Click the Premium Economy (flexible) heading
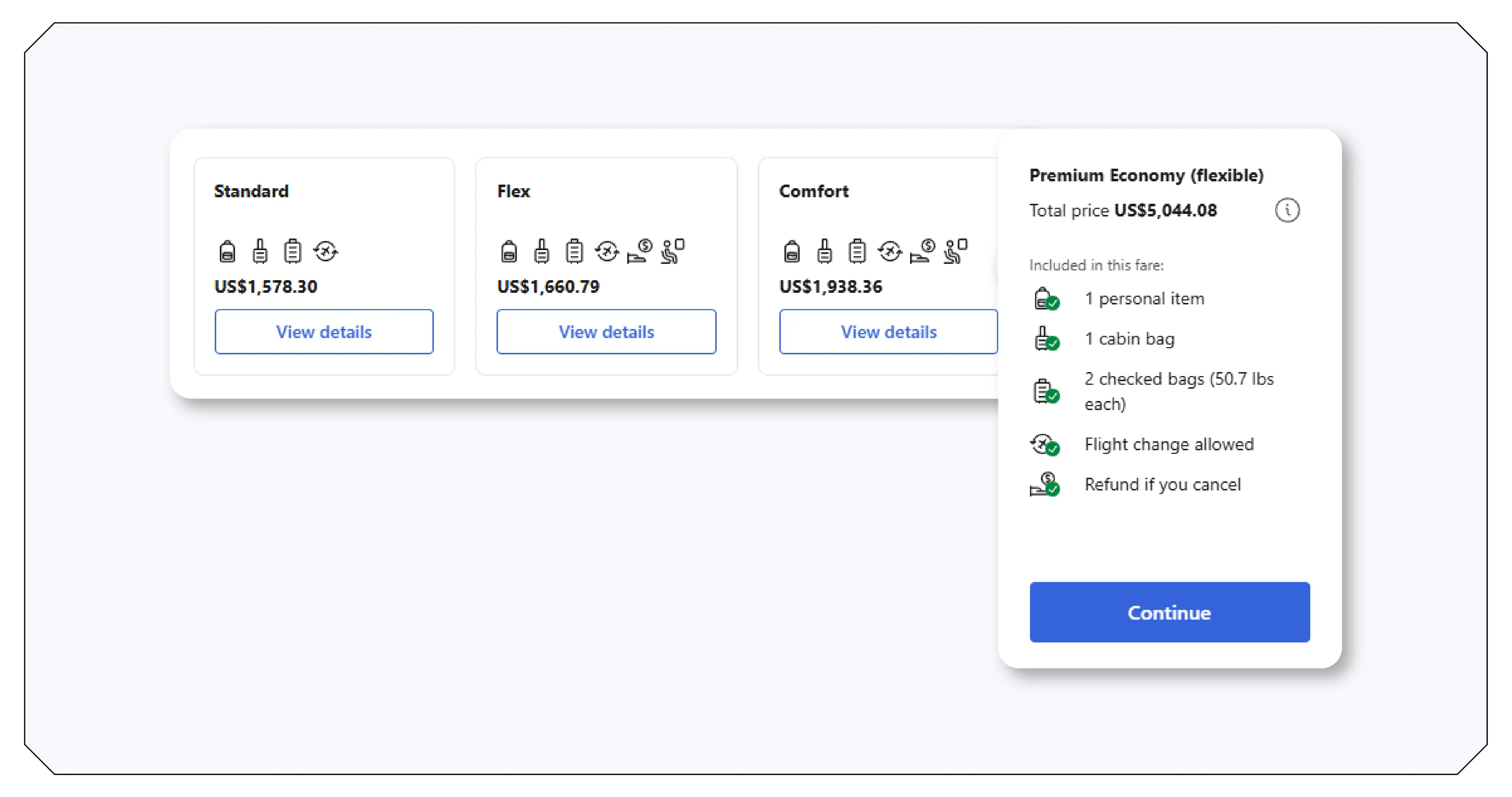Viewport: 1512px width, 797px height. 1146,175
